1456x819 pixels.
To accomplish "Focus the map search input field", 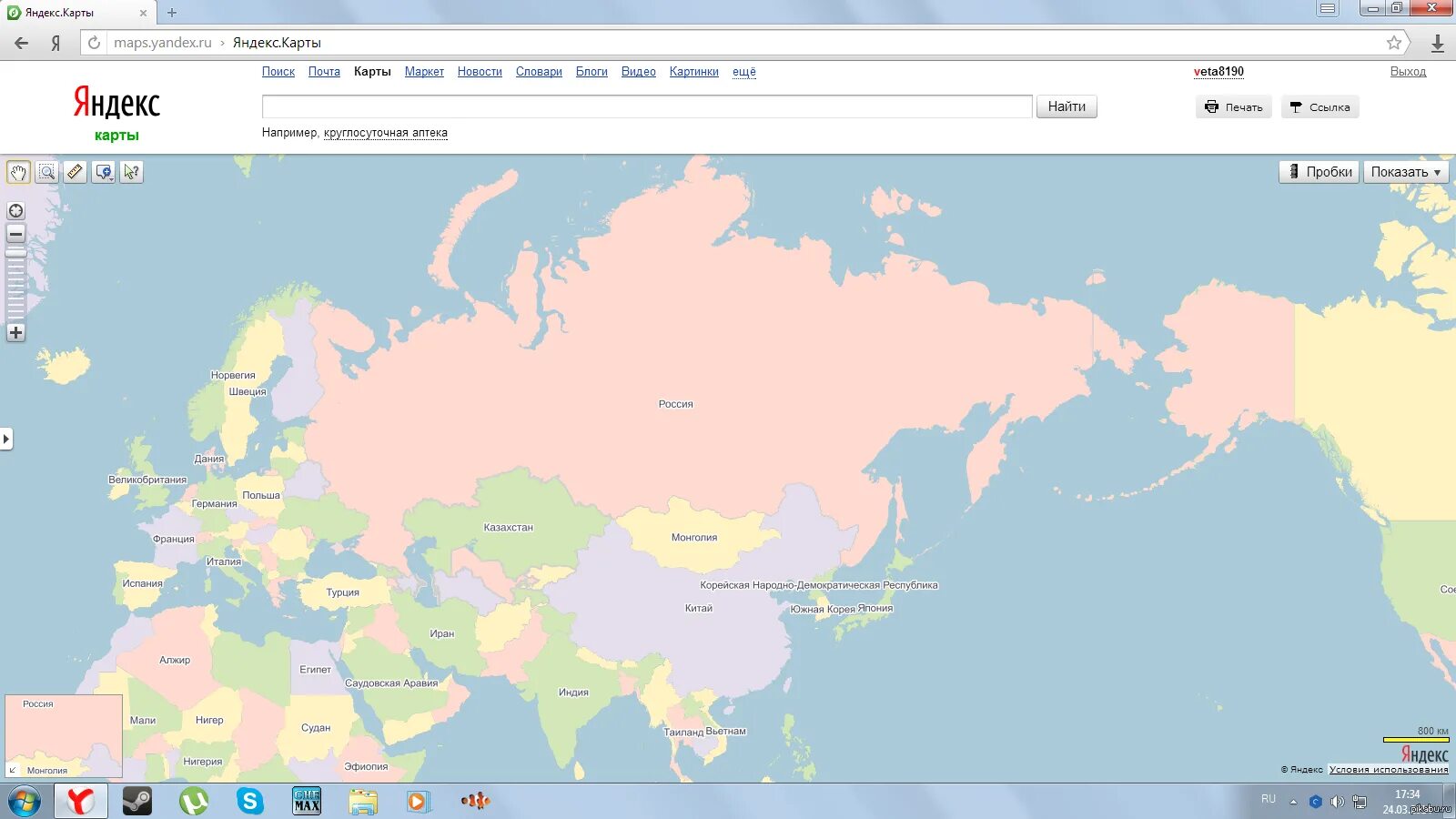I will click(647, 106).
